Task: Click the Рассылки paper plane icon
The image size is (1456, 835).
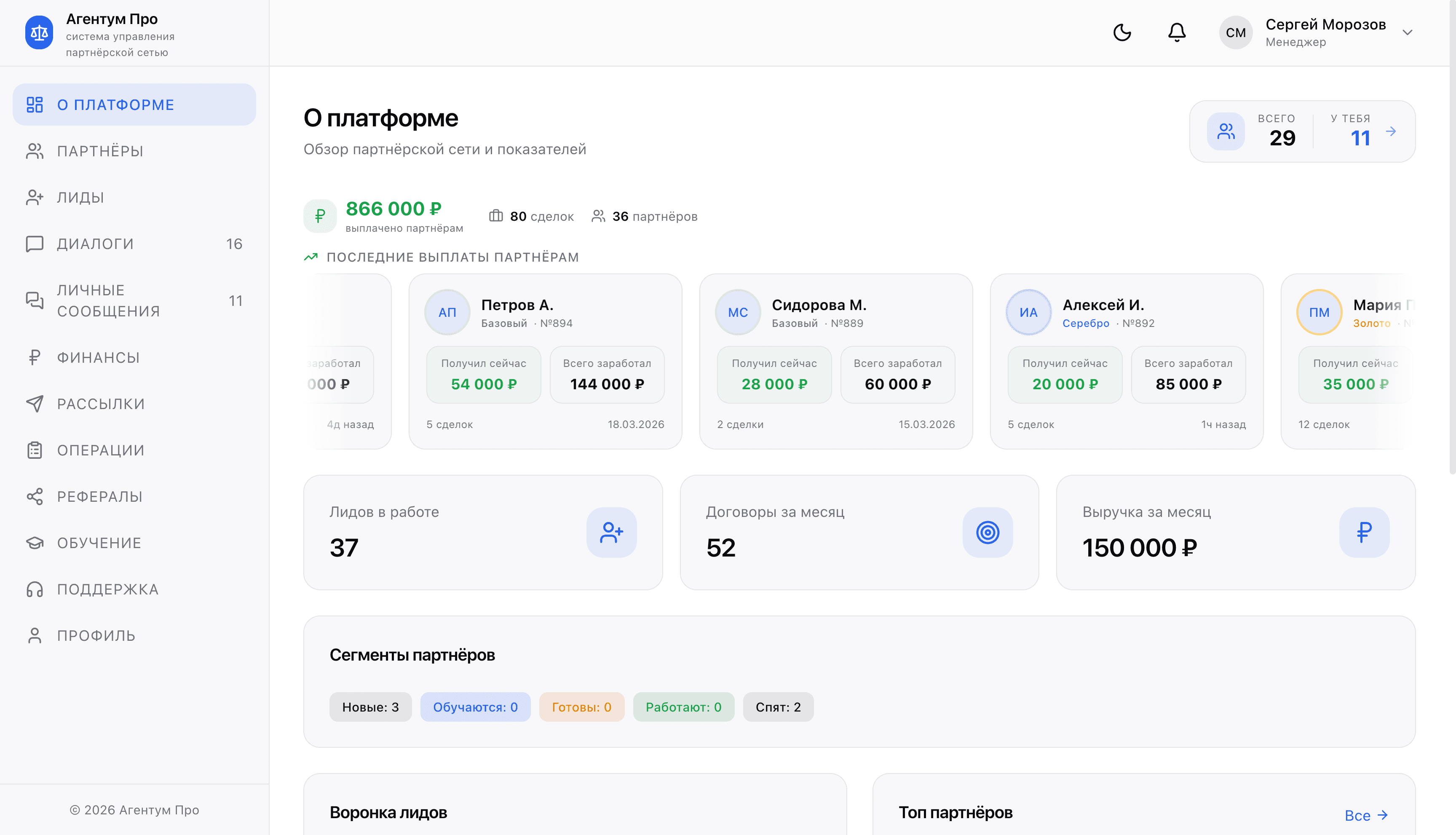Action: [35, 404]
